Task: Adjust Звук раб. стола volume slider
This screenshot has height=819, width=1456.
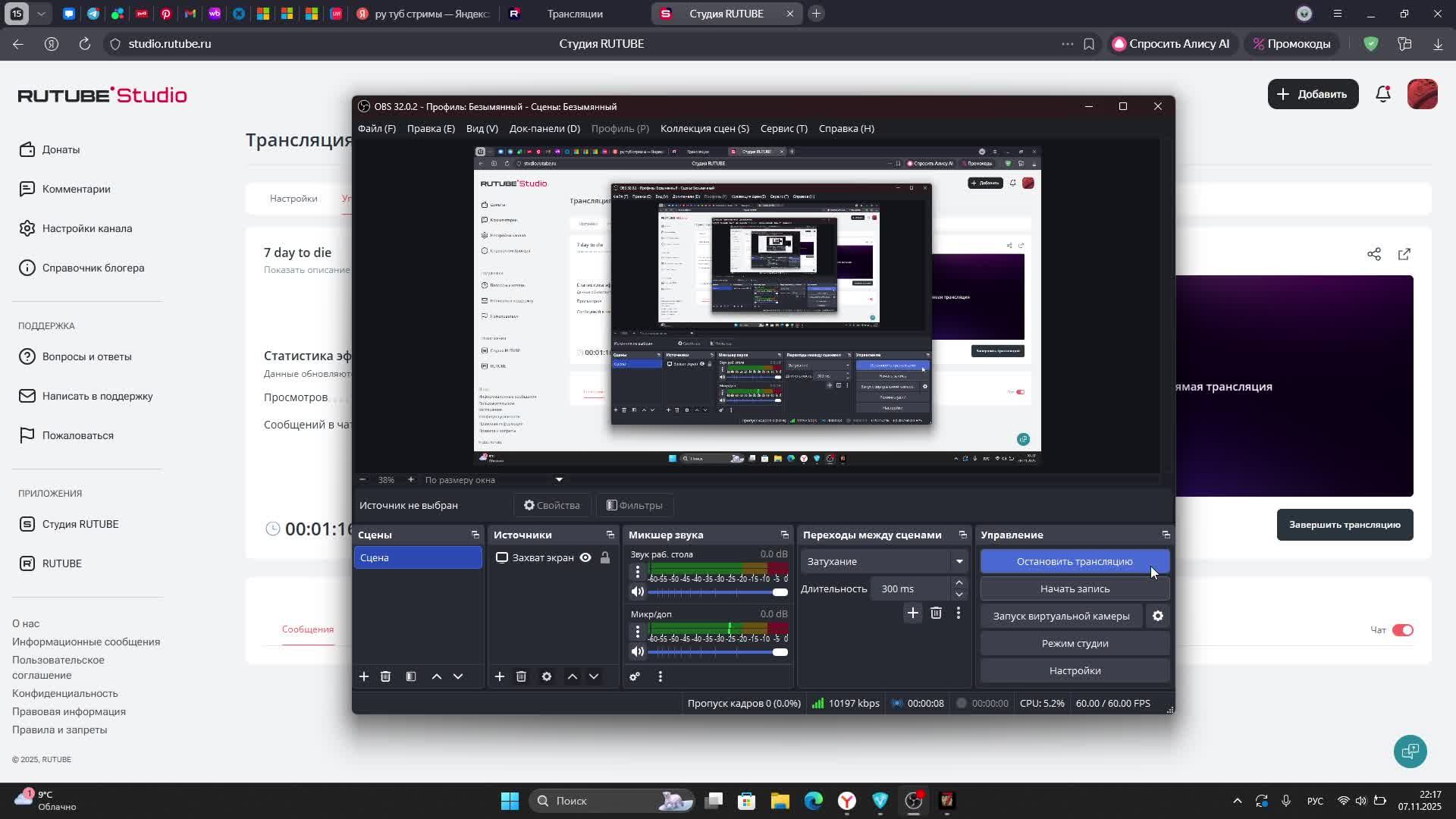Action: [x=717, y=592]
